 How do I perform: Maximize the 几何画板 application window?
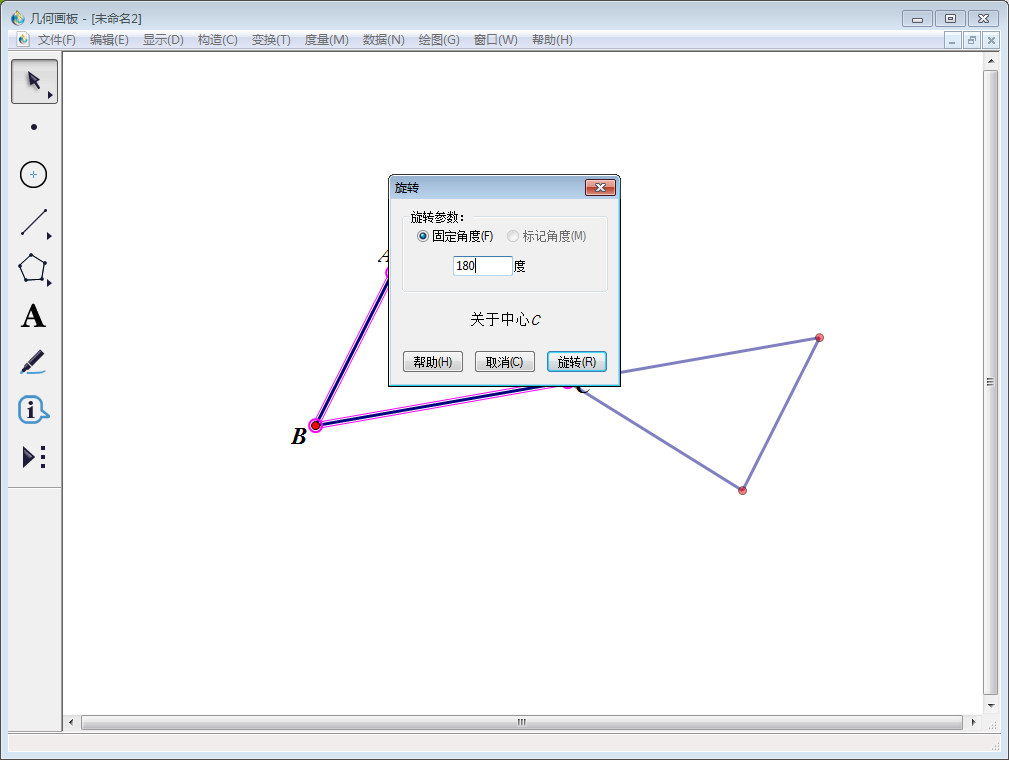coord(950,19)
